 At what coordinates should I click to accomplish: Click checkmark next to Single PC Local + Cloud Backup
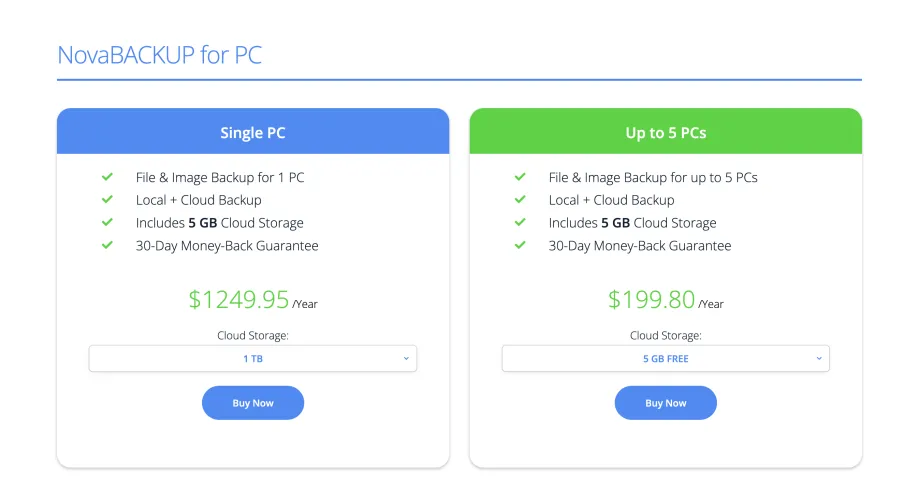(x=107, y=200)
